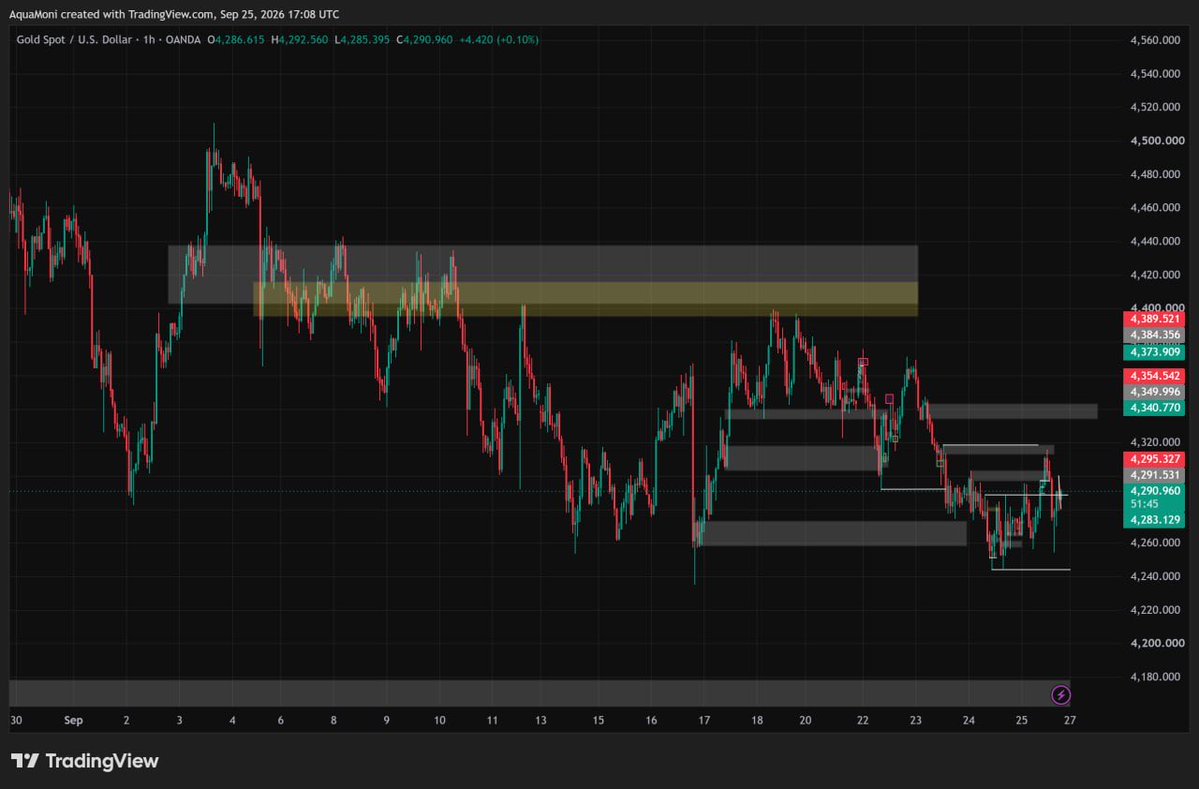This screenshot has width=1199, height=789.
Task: Click the low value L4,285.395
Action: 362,40
